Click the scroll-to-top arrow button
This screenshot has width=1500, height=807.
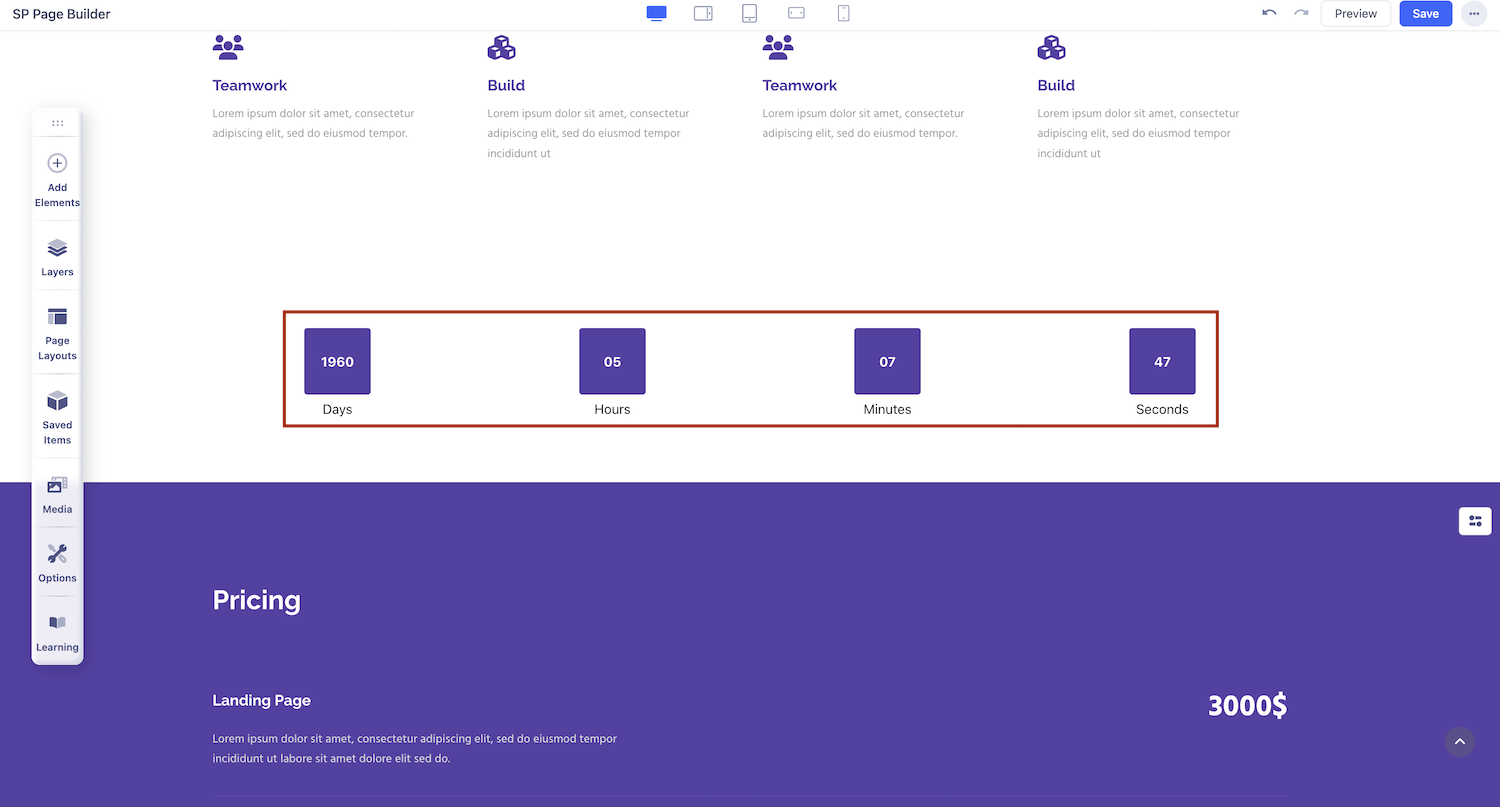[1459, 741]
